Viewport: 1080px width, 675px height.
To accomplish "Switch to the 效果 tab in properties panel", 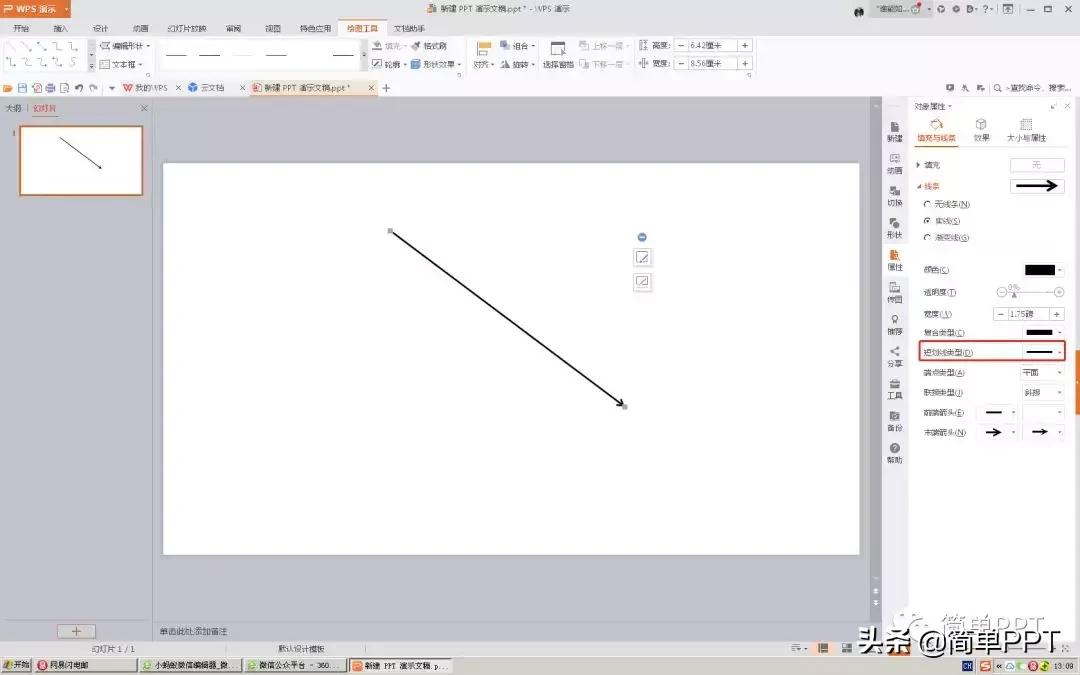I will pyautogui.click(x=981, y=129).
